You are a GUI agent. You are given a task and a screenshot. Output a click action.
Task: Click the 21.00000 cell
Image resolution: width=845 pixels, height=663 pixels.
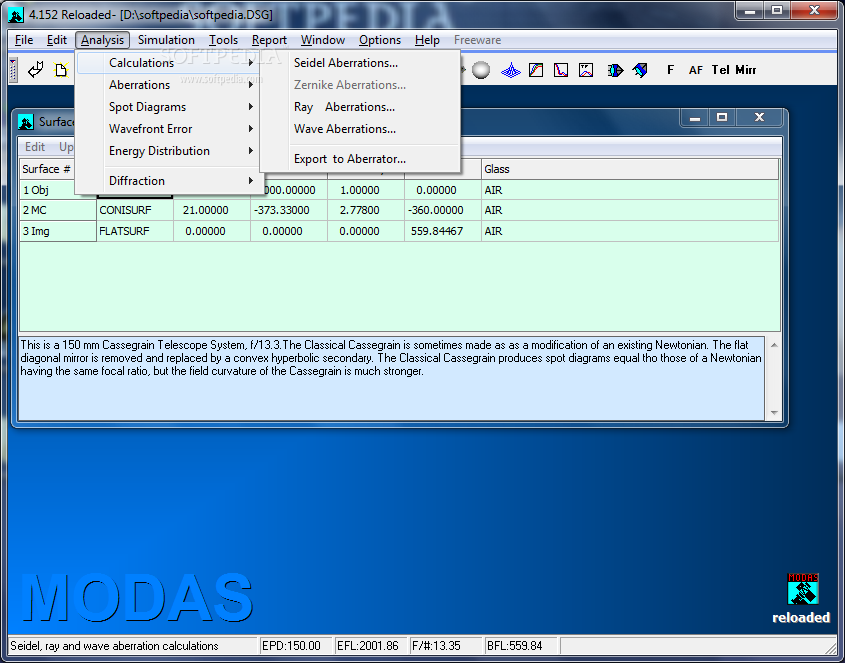click(x=212, y=210)
